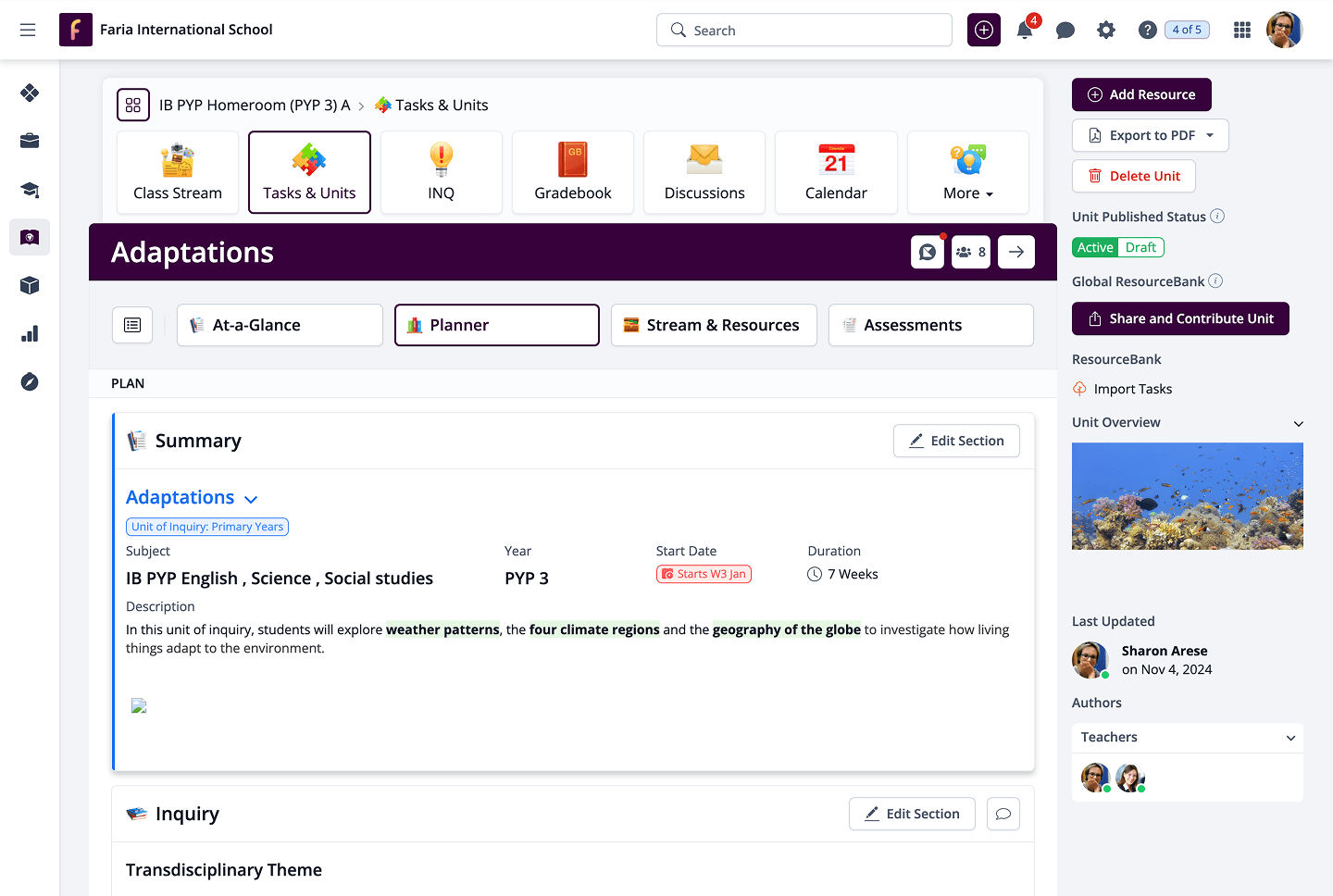The image size is (1333, 896).
Task: Open the apps grid launcher icon
Action: tap(1242, 31)
